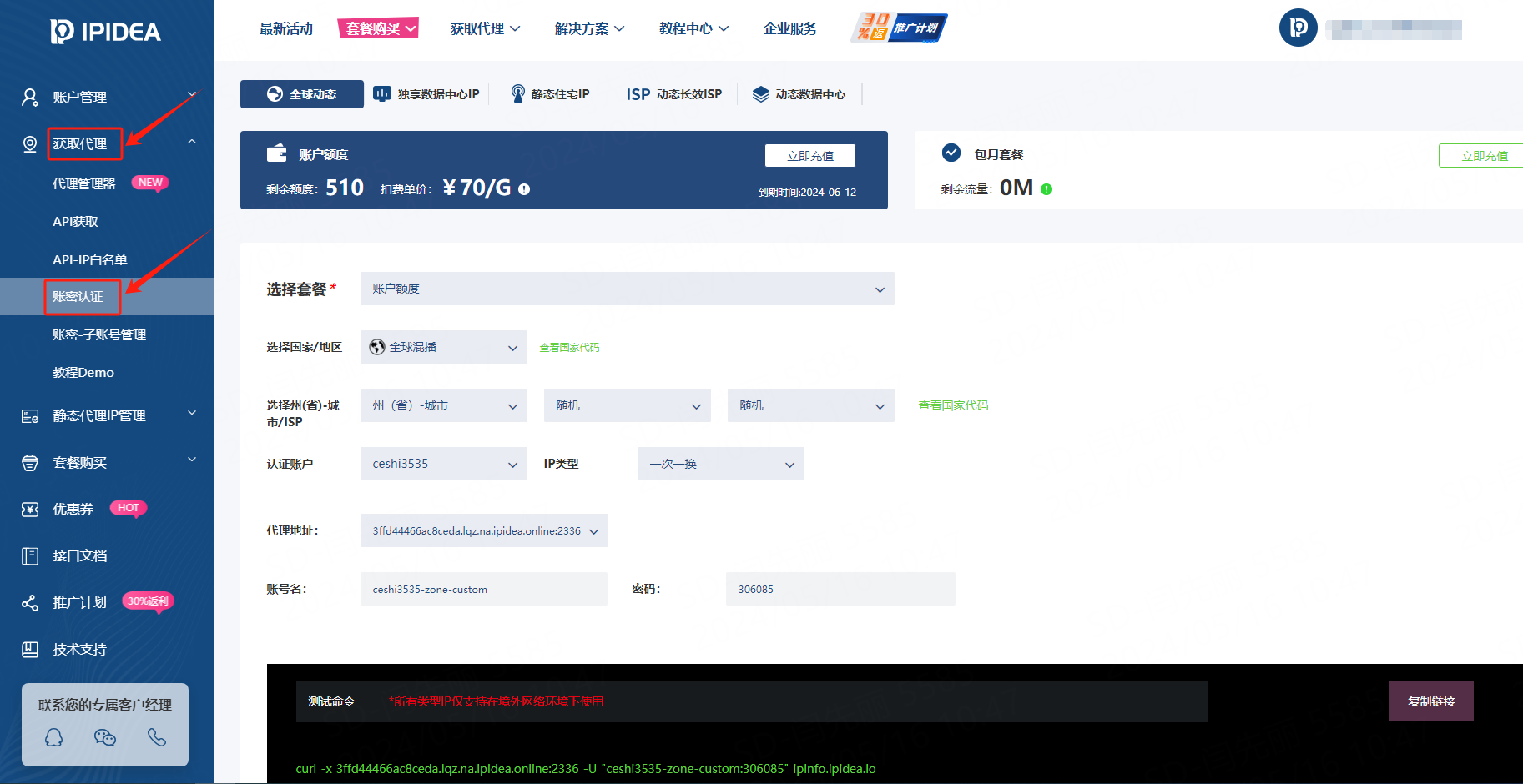Switch to the 独享数据中心IP tab
This screenshot has width=1523, height=784.
tap(426, 93)
